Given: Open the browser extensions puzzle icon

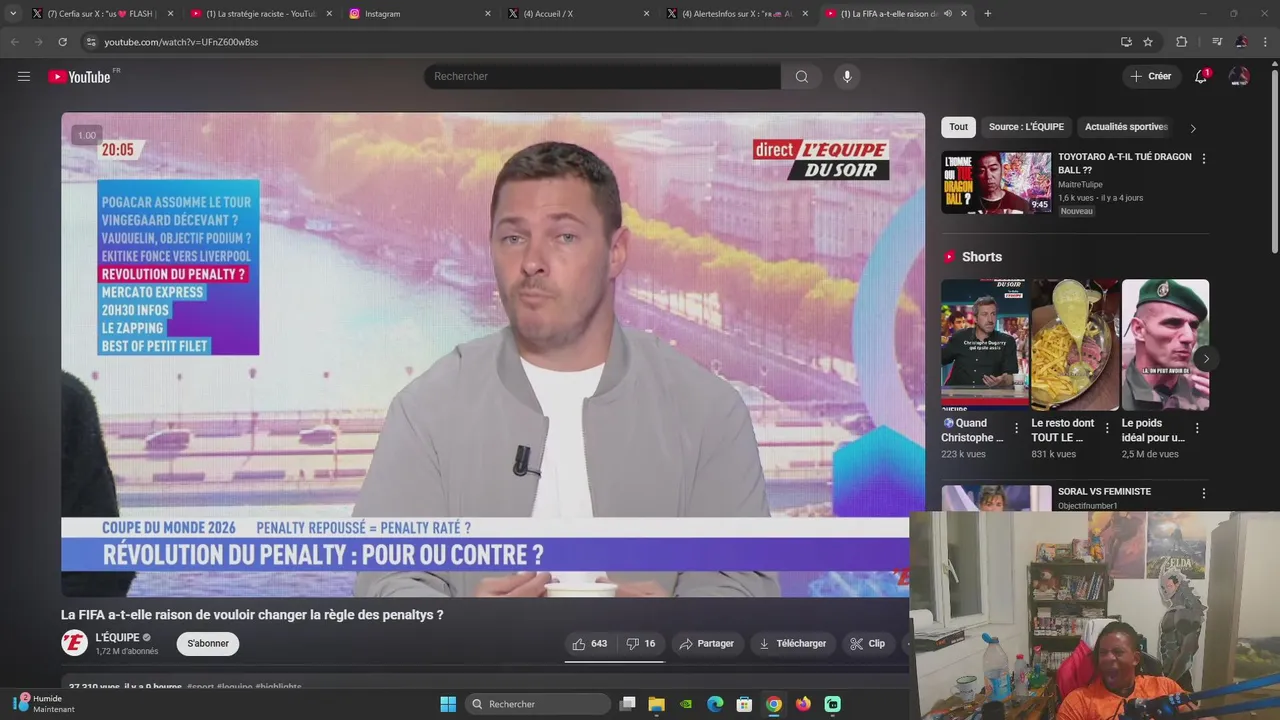Looking at the screenshot, I should [1181, 42].
